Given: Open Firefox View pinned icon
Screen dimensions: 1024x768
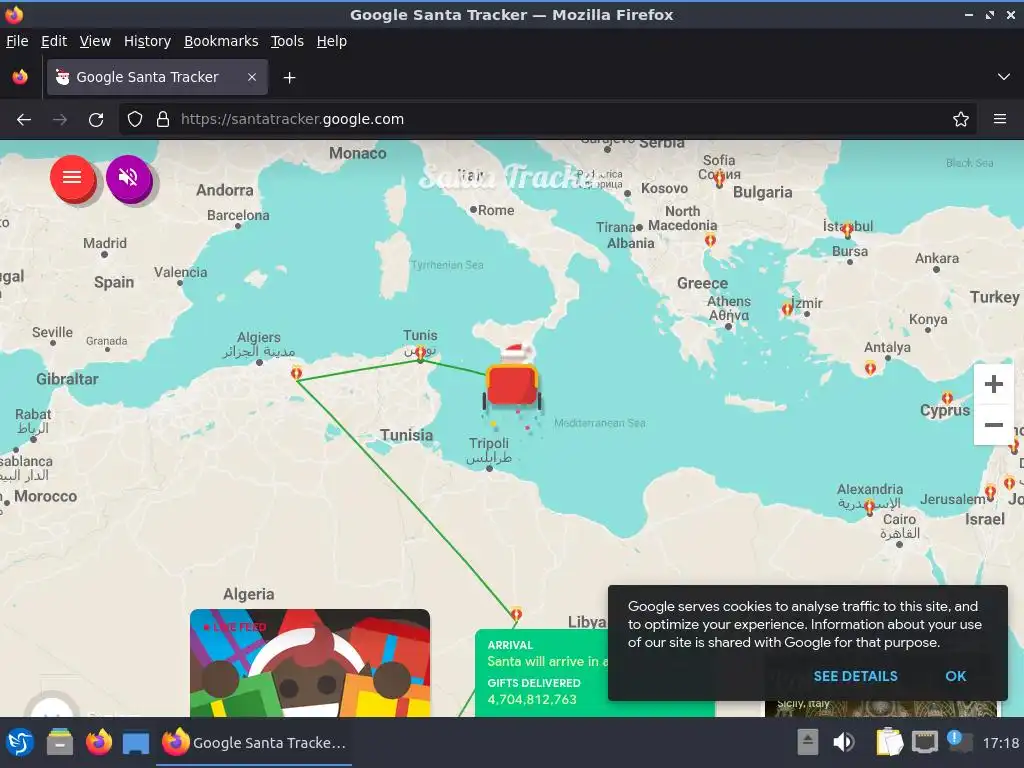Looking at the screenshot, I should pyautogui.click(x=20, y=77).
